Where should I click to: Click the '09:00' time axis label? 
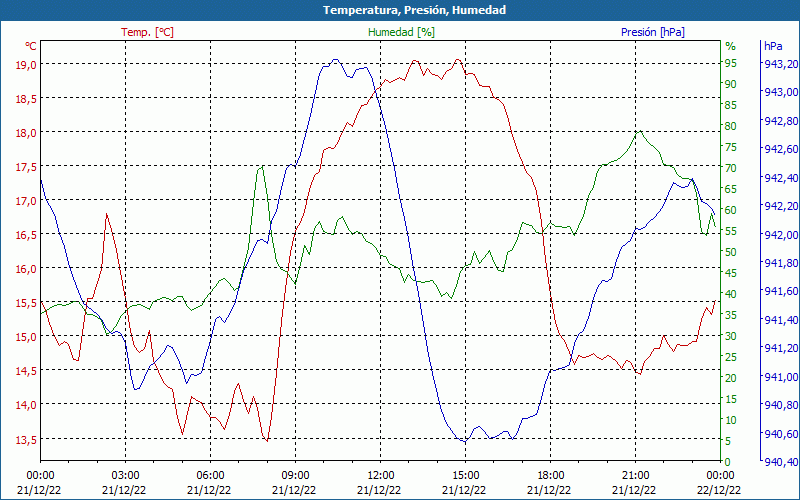[x=295, y=476]
